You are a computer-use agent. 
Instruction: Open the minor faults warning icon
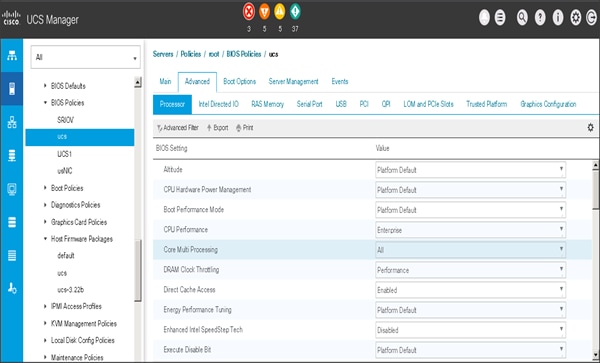coord(280,12)
